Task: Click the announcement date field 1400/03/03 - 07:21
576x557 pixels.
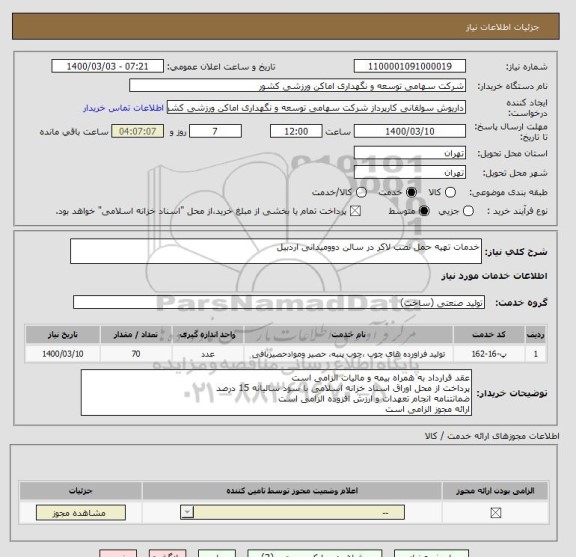Action: coord(107,67)
